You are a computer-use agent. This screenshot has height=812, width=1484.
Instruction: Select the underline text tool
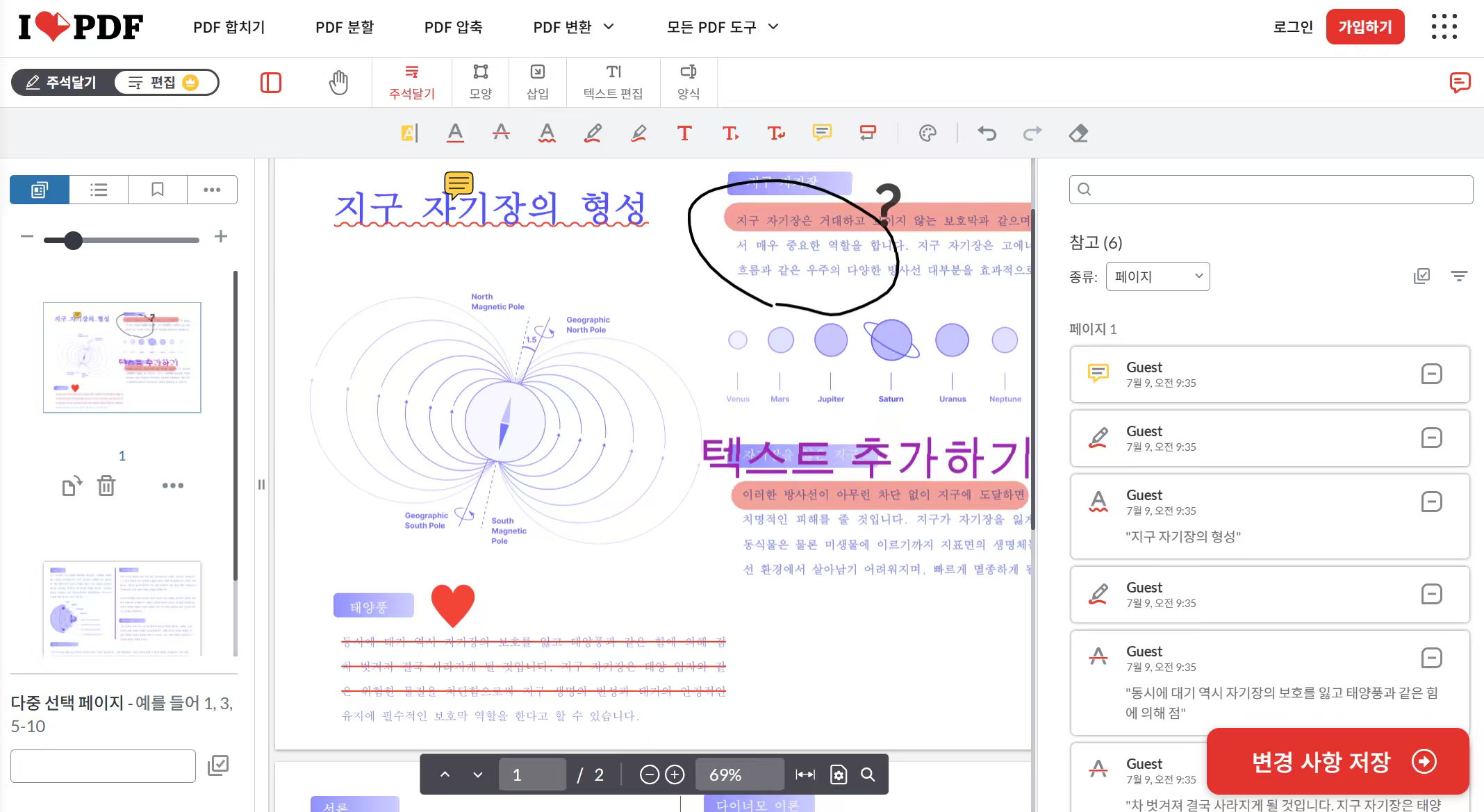[455, 133]
